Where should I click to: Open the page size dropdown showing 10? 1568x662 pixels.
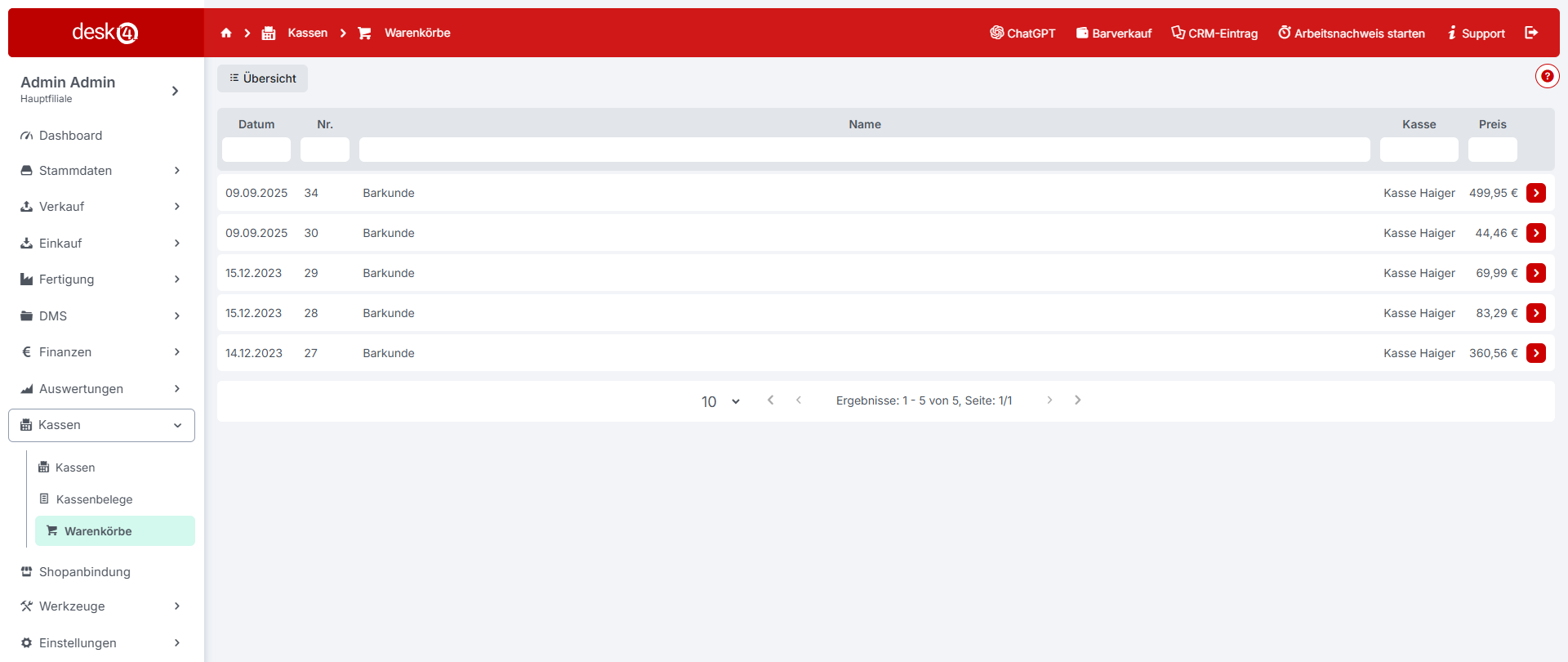[x=720, y=401]
